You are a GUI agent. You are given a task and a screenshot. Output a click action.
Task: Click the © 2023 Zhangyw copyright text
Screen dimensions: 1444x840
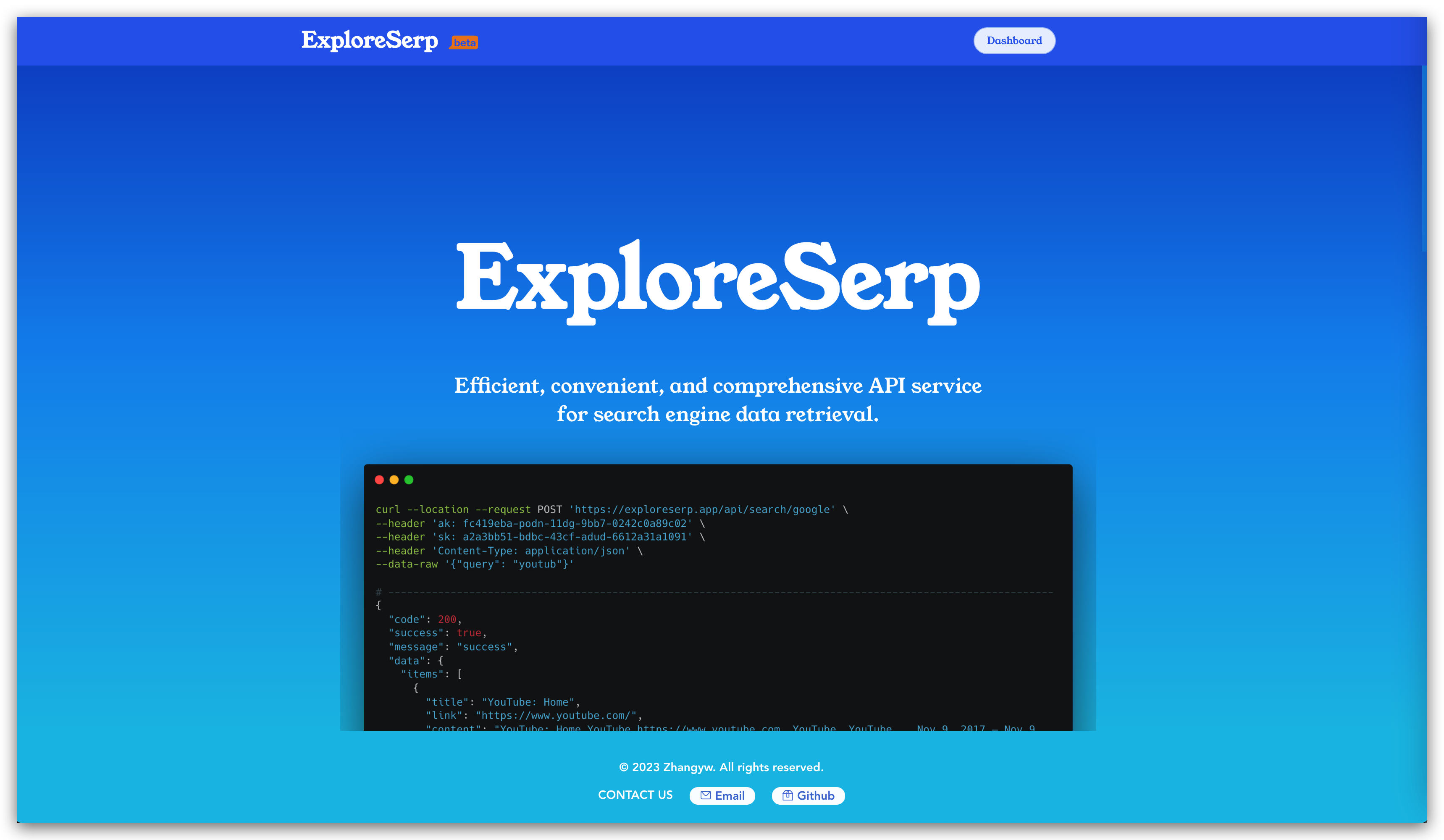pyautogui.click(x=721, y=767)
